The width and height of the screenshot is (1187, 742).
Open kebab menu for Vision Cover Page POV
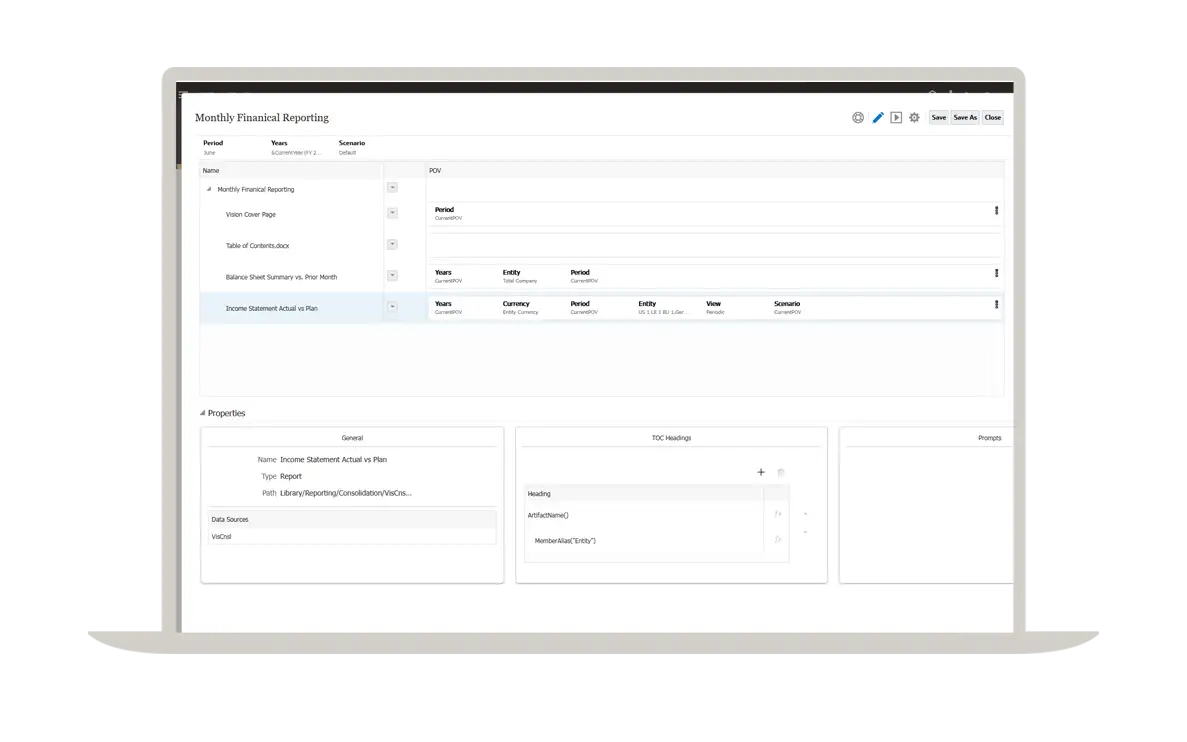coord(996,211)
